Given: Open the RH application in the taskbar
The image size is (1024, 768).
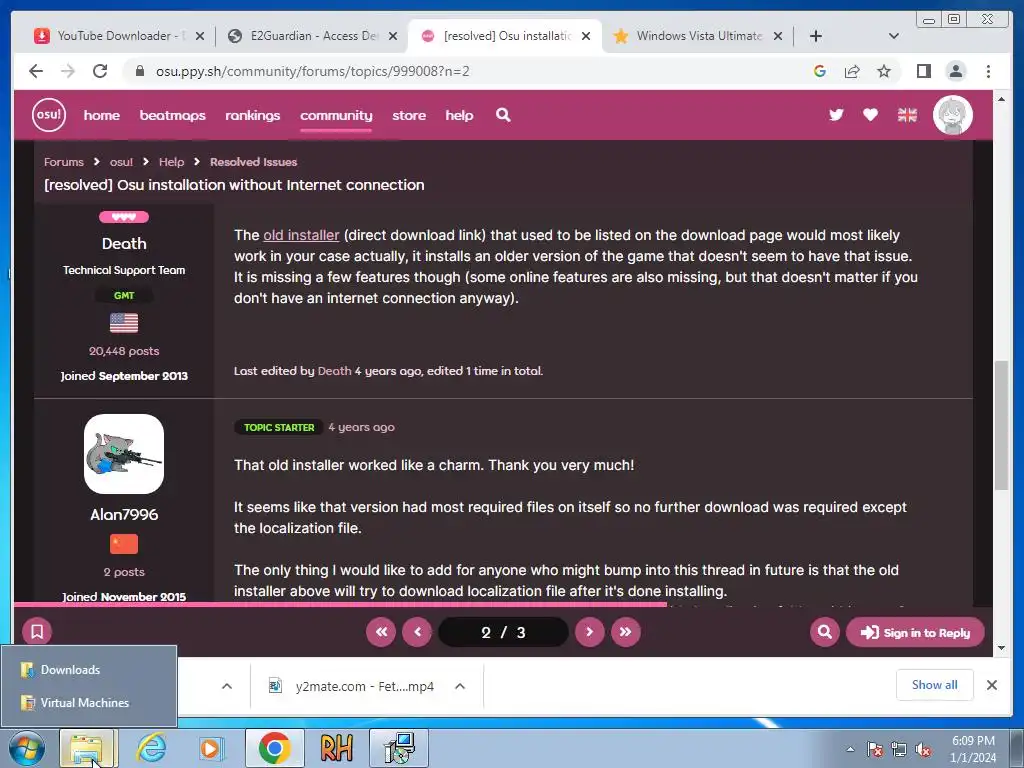Looking at the screenshot, I should tap(336, 748).
